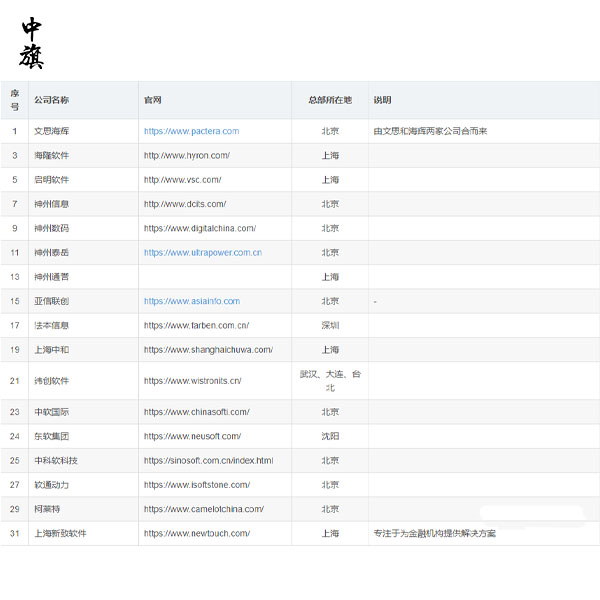This screenshot has width=600, height=600.
Task: Click the 序号 column header
Action: (x=14, y=100)
